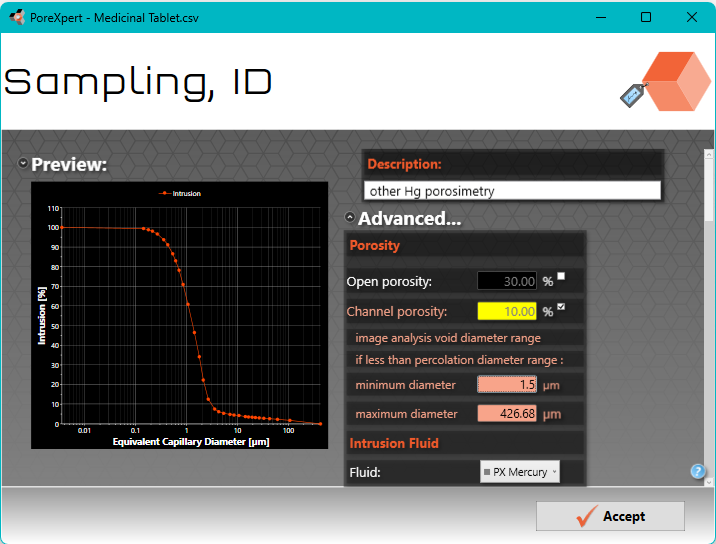Collapse the Preview section
Screen dimensions: 716x544
(x=22, y=163)
